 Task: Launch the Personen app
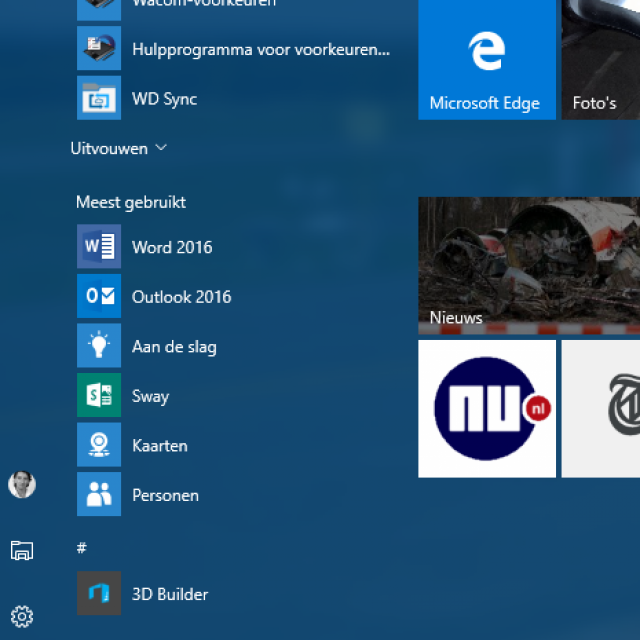click(165, 495)
